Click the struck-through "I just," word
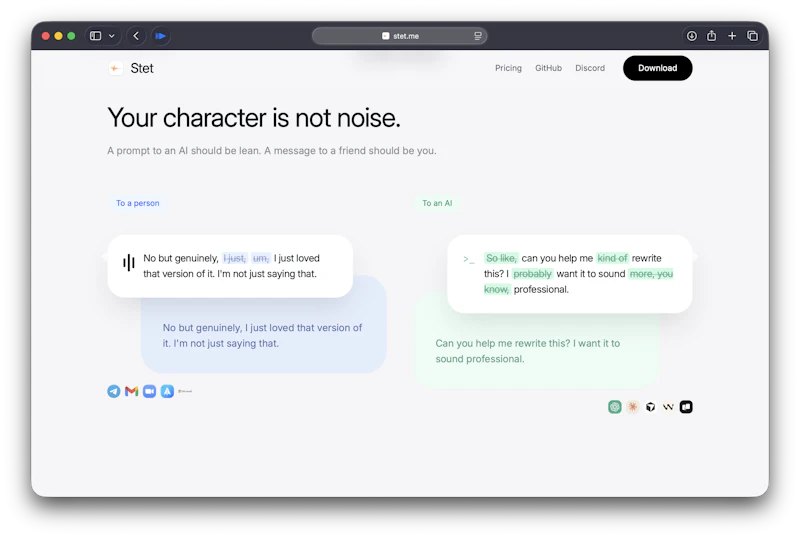The image size is (800, 538). tap(235, 258)
